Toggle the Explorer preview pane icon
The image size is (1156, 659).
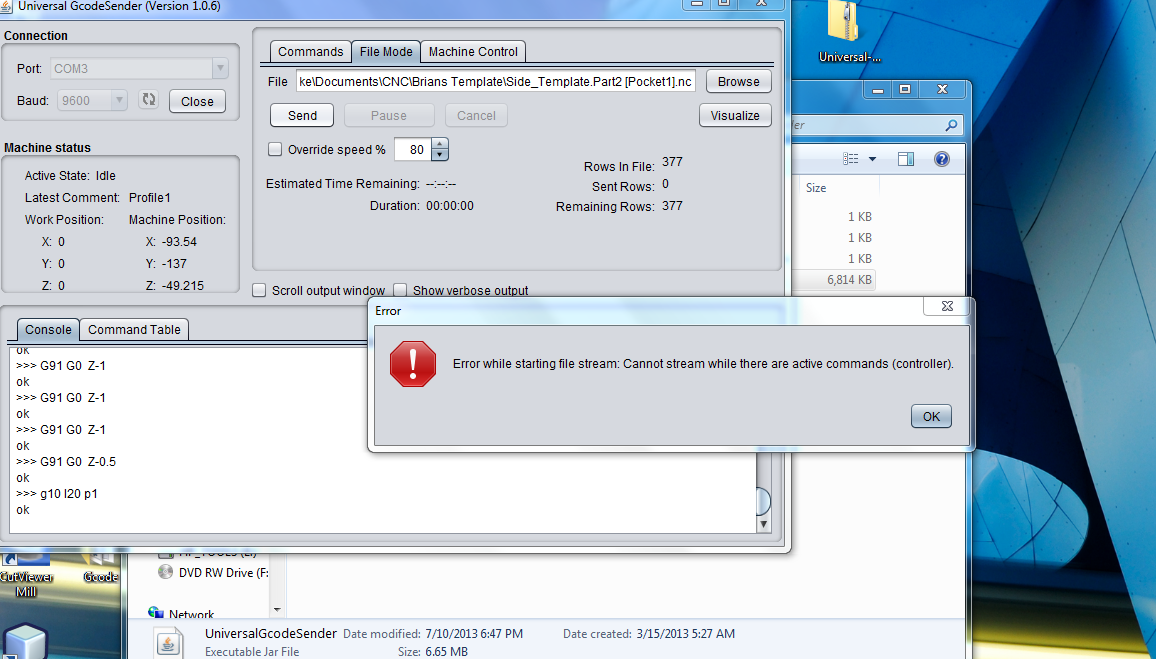coord(906,159)
